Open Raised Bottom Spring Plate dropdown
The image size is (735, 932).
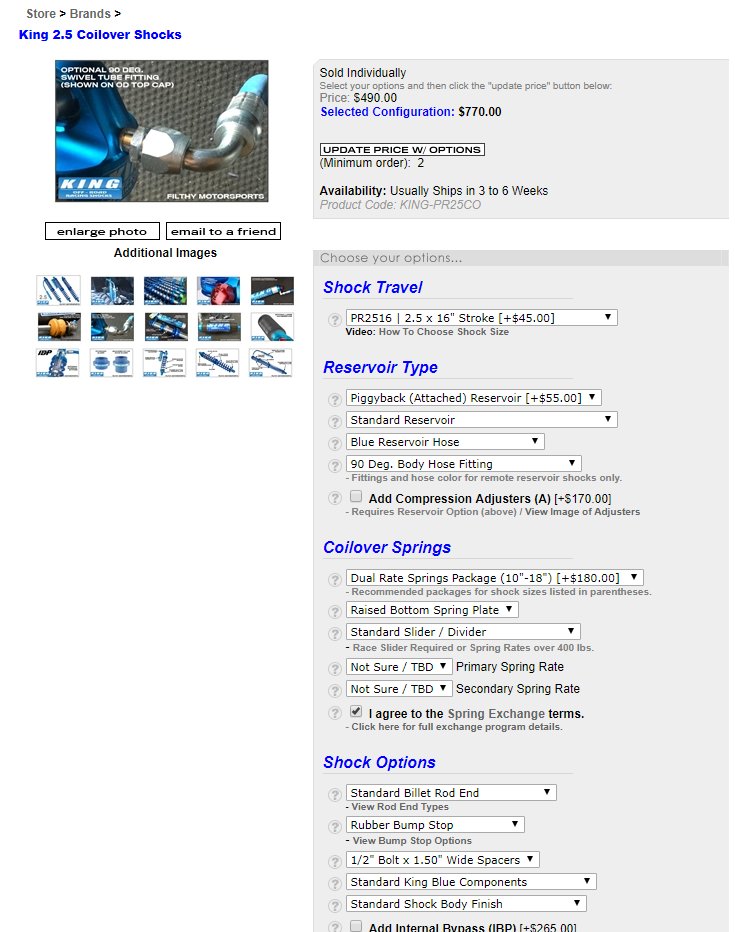432,610
